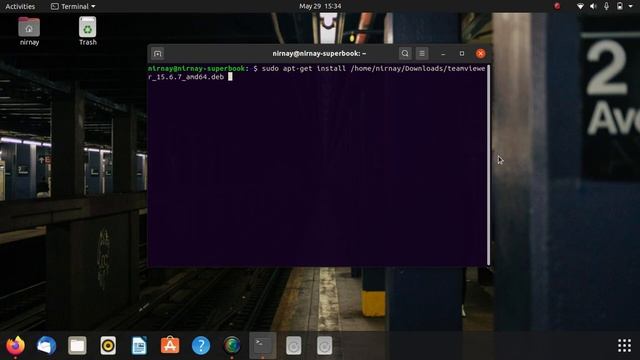
Task: Open the Wi-Fi network indicator
Action: tap(580, 6)
